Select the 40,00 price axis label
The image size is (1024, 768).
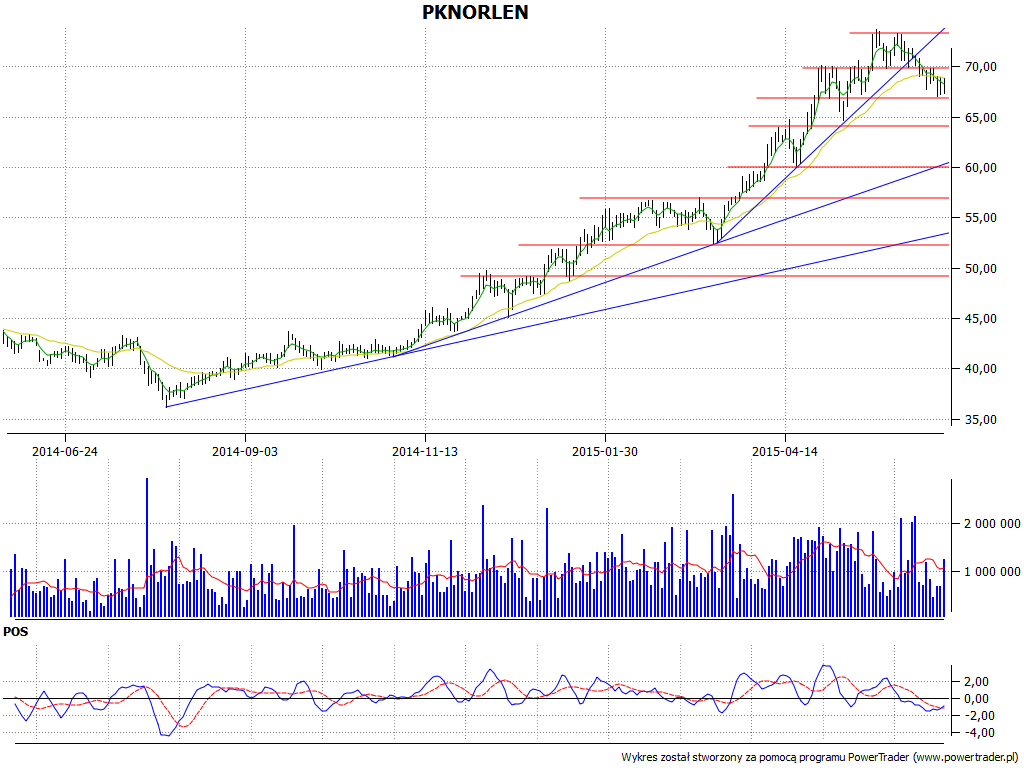coord(980,369)
